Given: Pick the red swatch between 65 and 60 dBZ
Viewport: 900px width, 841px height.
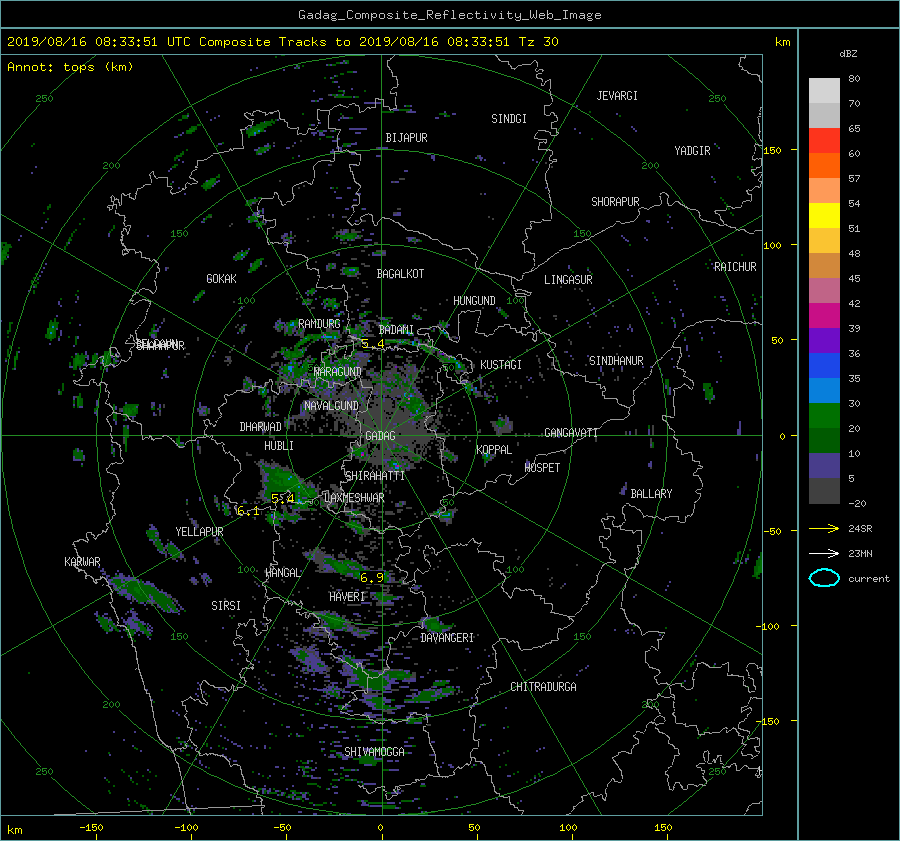Looking at the screenshot, I should (824, 140).
